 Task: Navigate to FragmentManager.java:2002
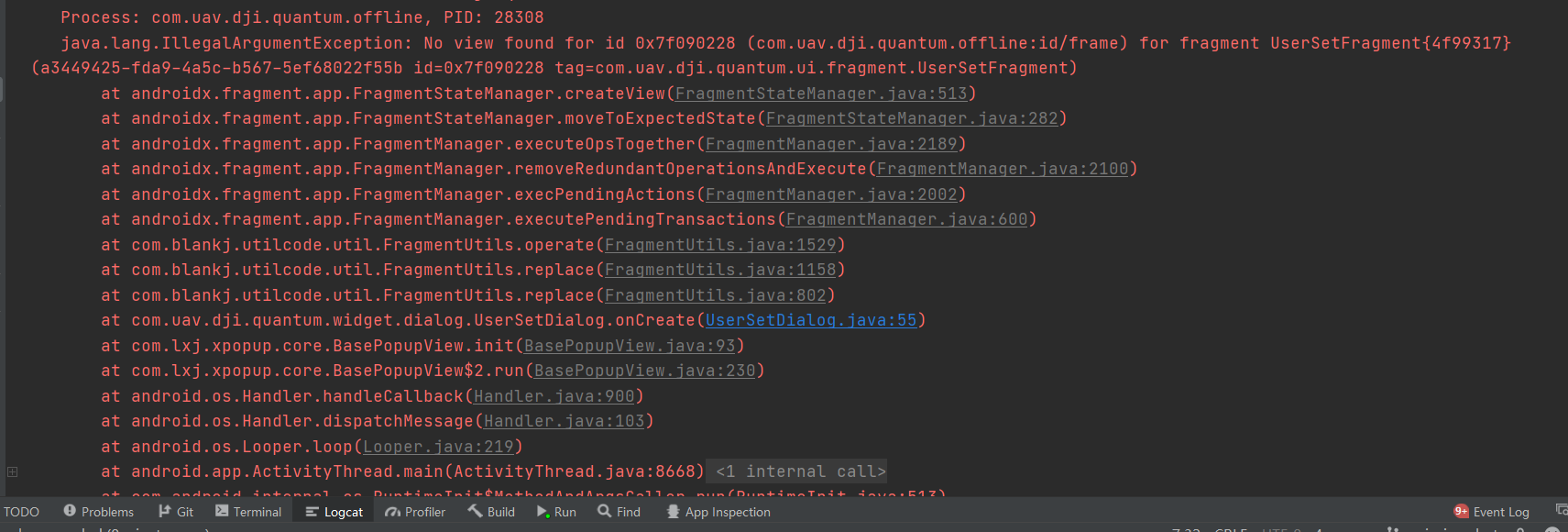click(x=831, y=194)
